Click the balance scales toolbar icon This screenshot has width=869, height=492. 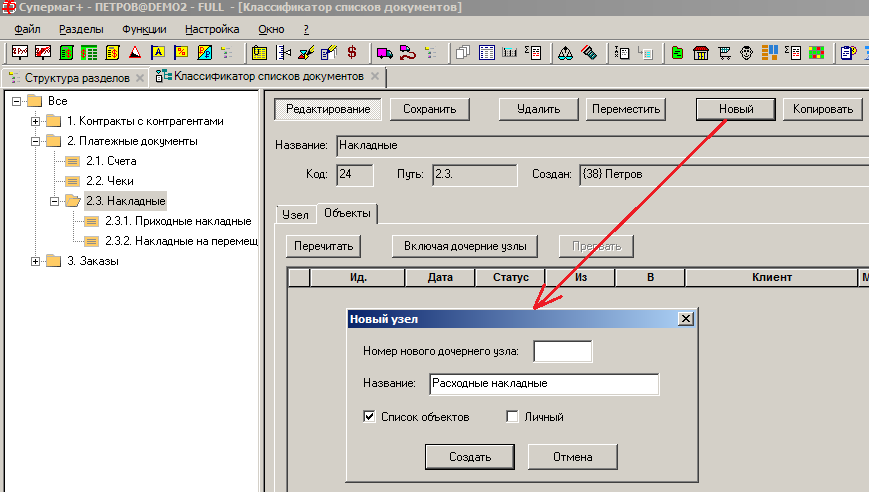click(565, 53)
